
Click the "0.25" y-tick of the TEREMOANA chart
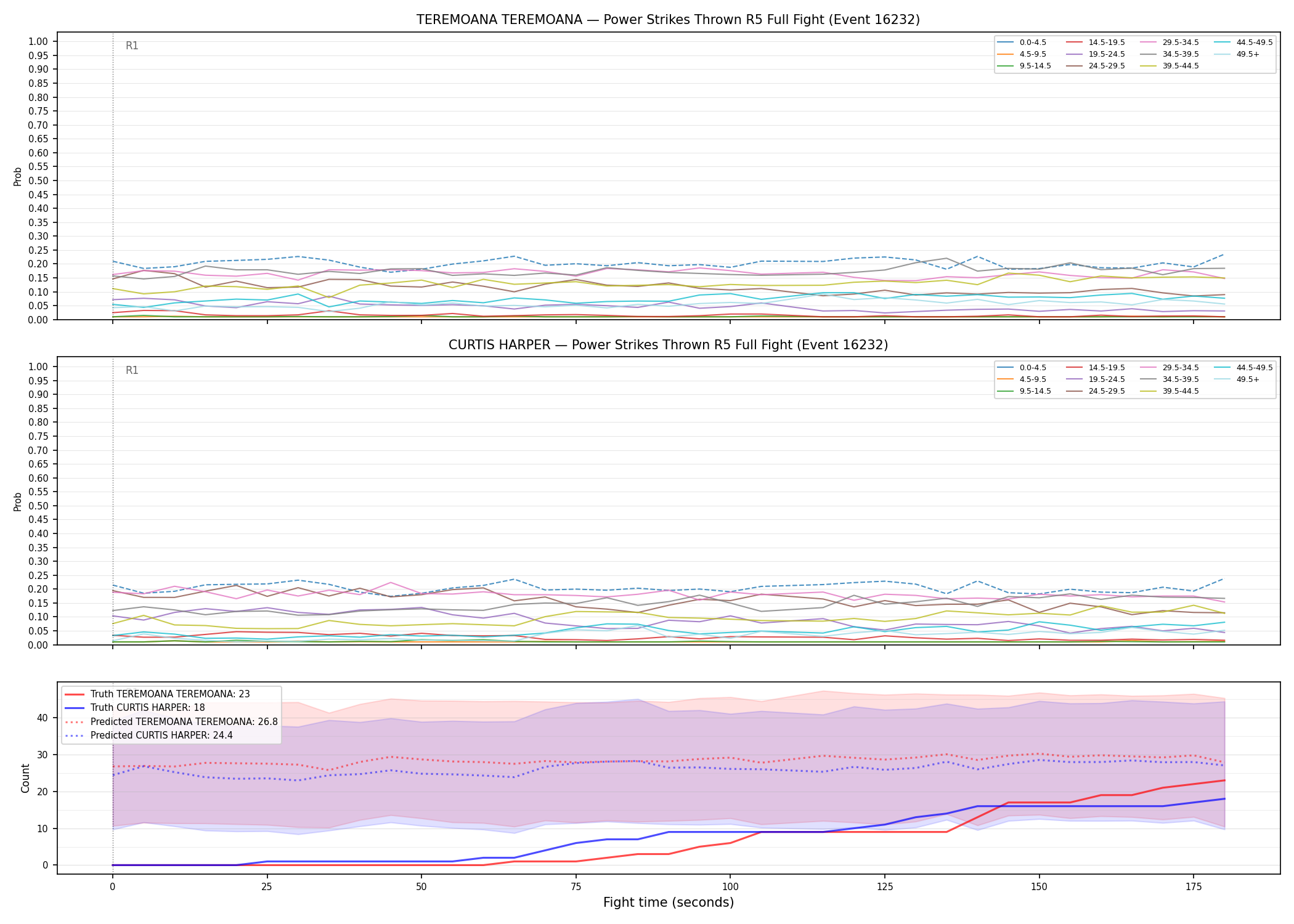(38, 250)
